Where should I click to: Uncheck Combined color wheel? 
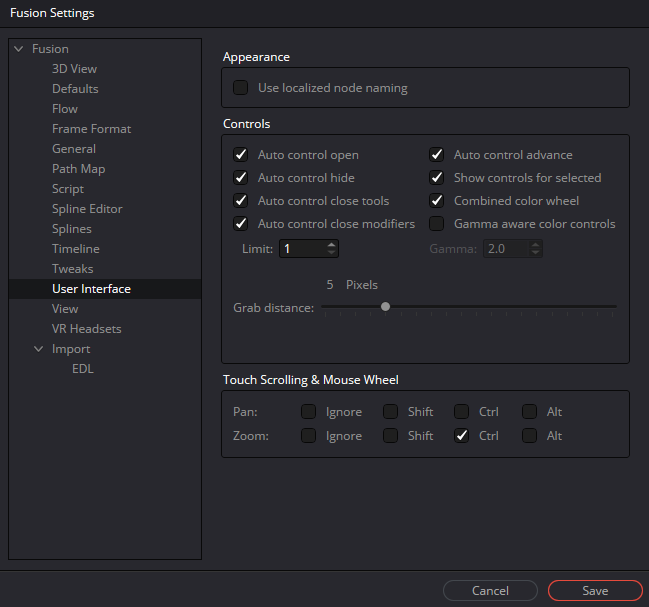click(x=437, y=201)
